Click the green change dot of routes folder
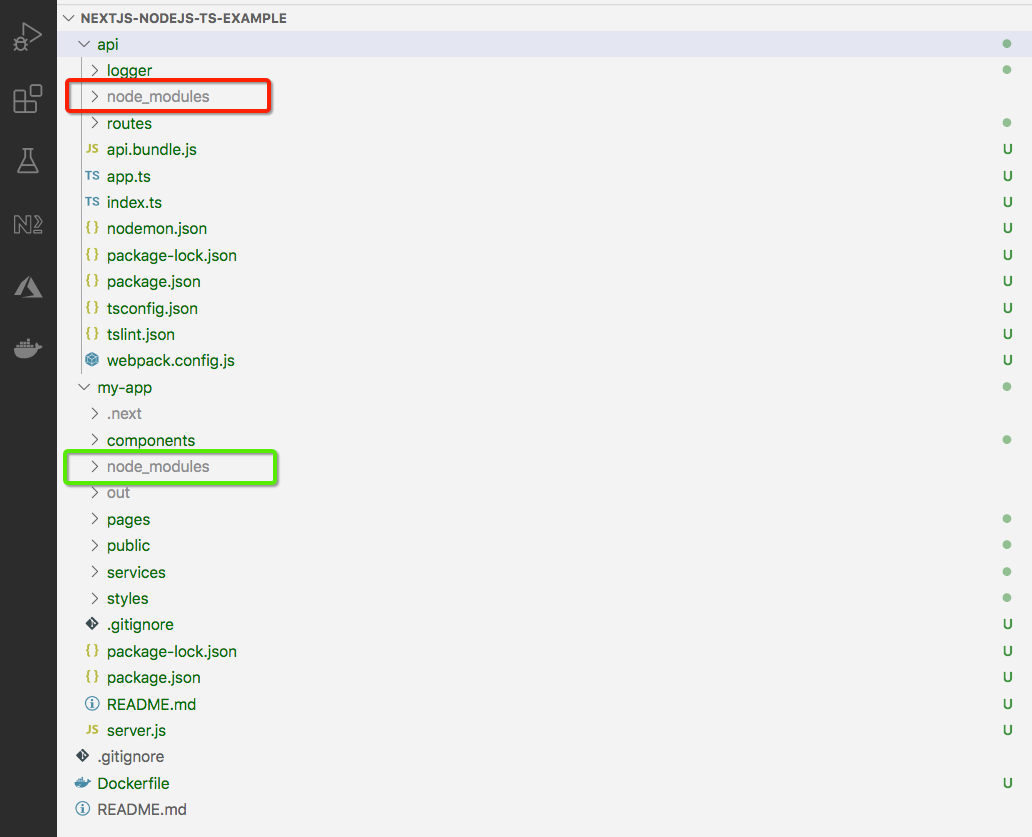Viewport: 1032px width, 837px height. point(1006,122)
